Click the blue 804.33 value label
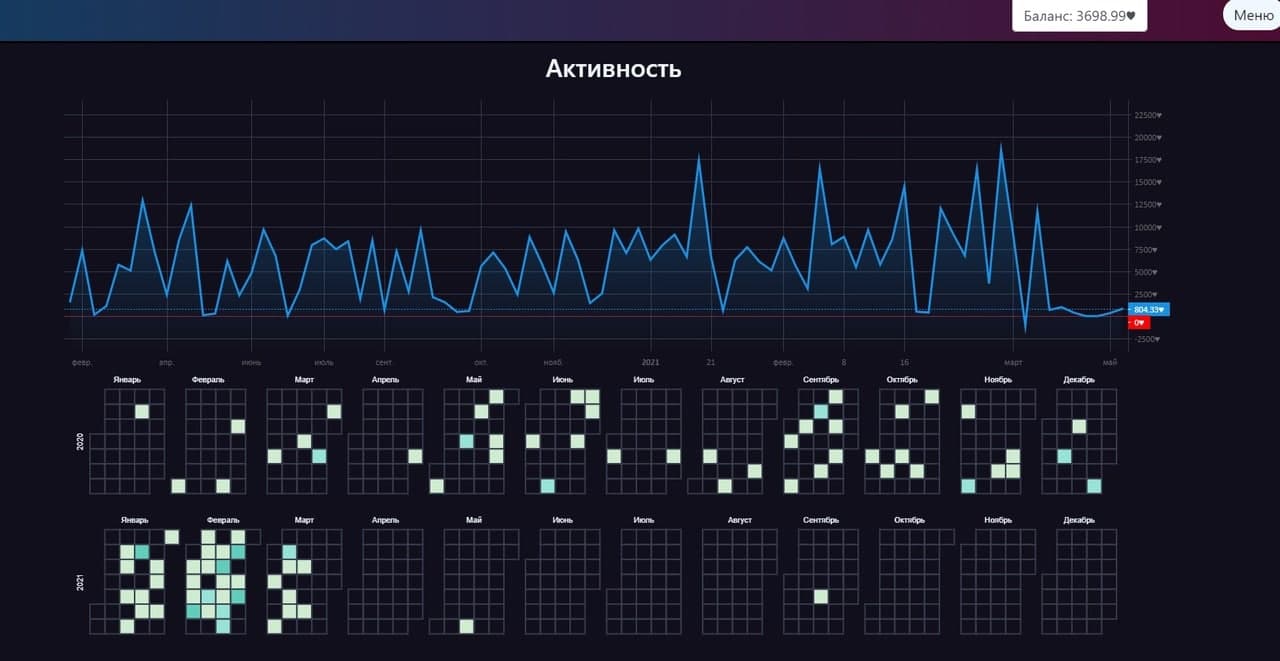Image resolution: width=1280 pixels, height=661 pixels. coord(1149,310)
